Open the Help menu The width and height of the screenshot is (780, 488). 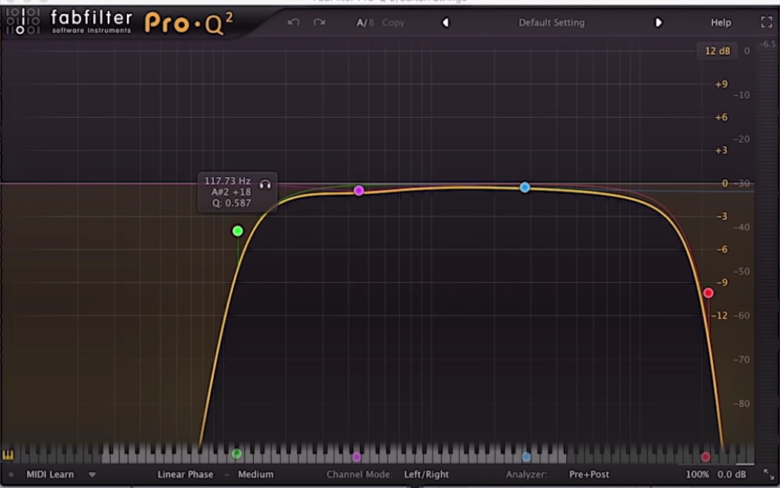pyautogui.click(x=721, y=22)
